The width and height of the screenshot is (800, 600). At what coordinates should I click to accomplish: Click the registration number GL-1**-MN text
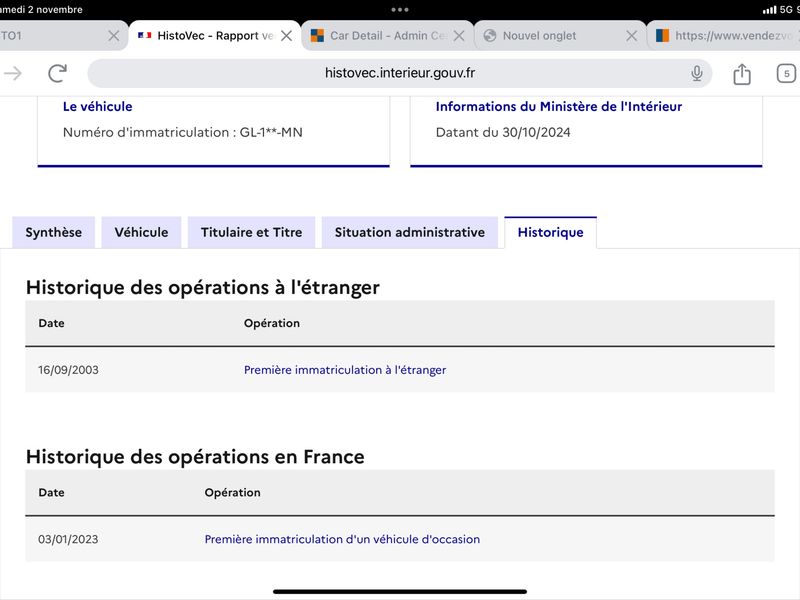coord(271,133)
